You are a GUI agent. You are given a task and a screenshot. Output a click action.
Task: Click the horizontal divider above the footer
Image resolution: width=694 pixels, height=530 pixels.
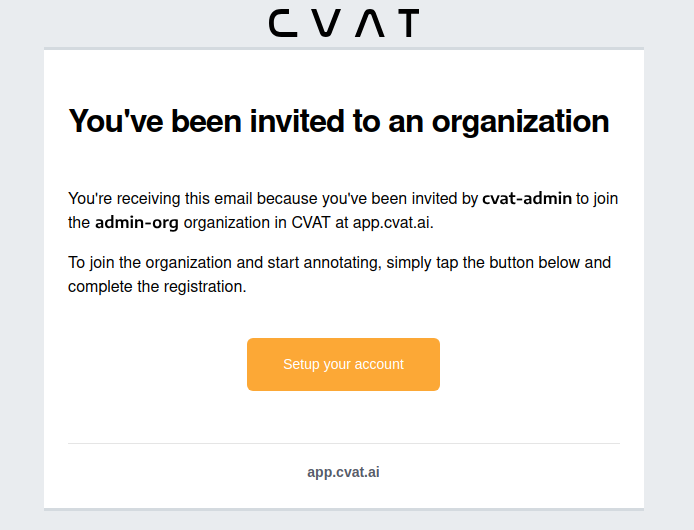click(x=343, y=443)
